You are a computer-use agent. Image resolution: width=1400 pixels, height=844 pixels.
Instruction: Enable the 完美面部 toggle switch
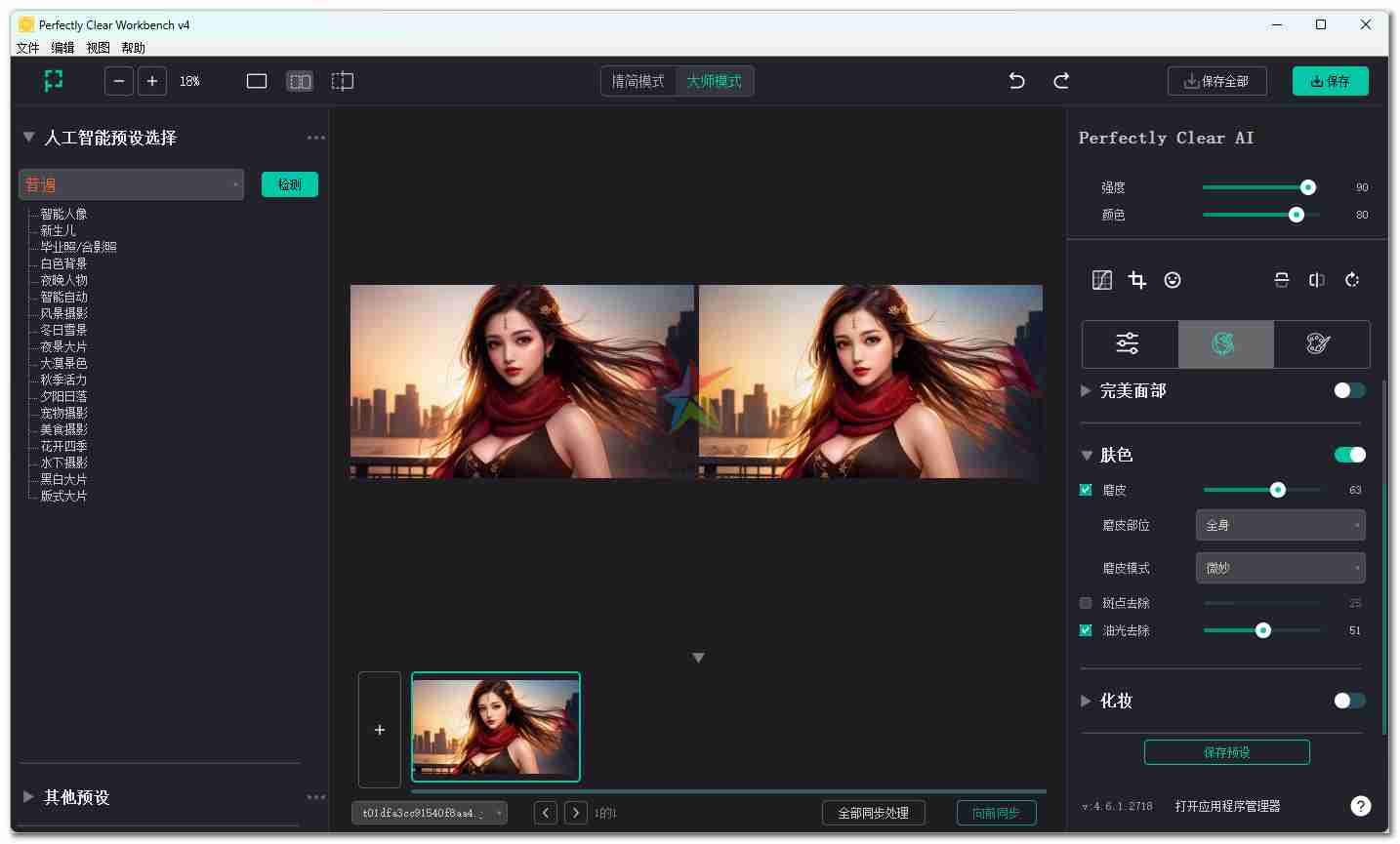click(1349, 390)
